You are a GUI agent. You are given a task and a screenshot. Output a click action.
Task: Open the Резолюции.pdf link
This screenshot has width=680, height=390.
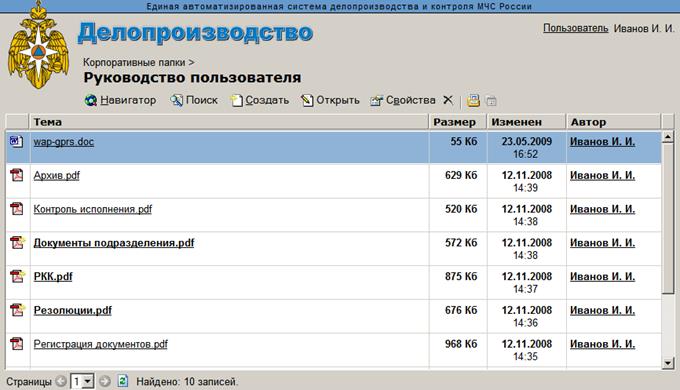tap(73, 311)
